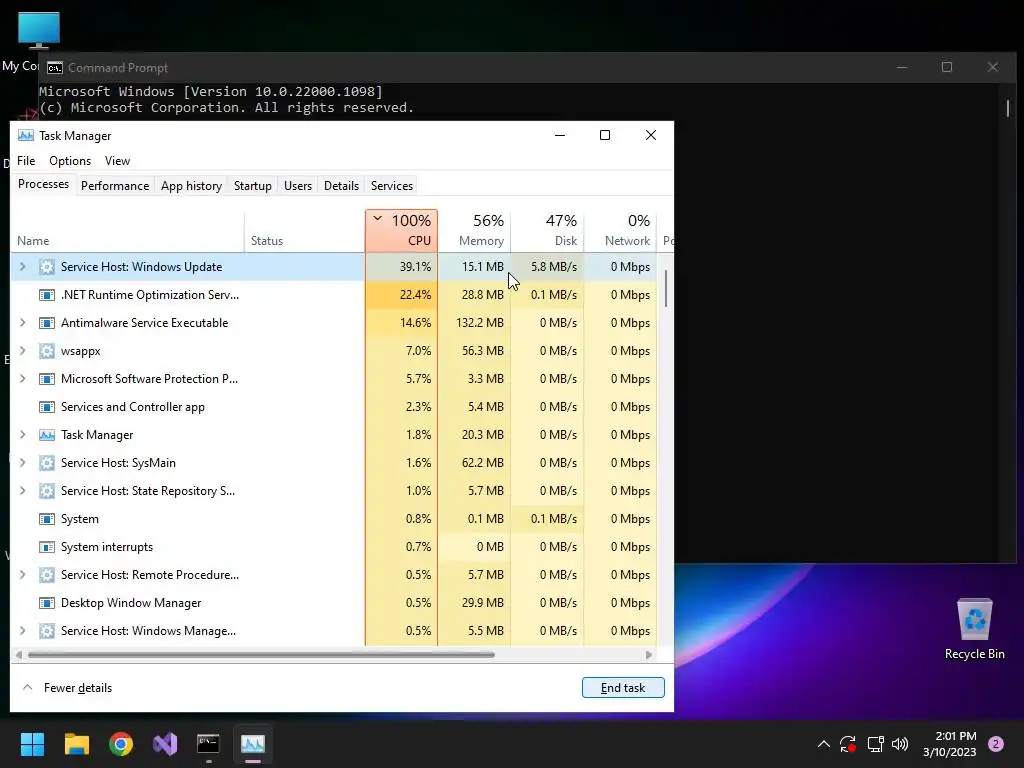Click the vertical scrollbar in process list
1024x768 pixels.
pyautogui.click(x=666, y=289)
